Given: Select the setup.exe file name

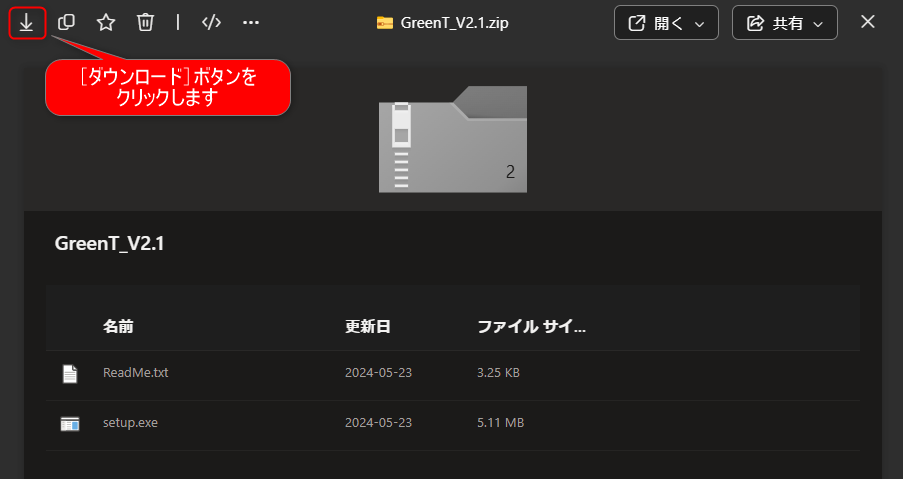Looking at the screenshot, I should click(130, 423).
